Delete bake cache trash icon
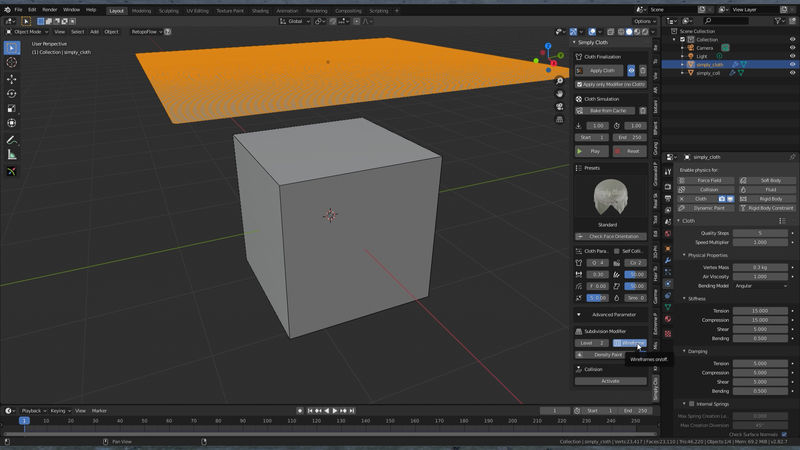Image resolution: width=800 pixels, height=450 pixels. (x=643, y=111)
